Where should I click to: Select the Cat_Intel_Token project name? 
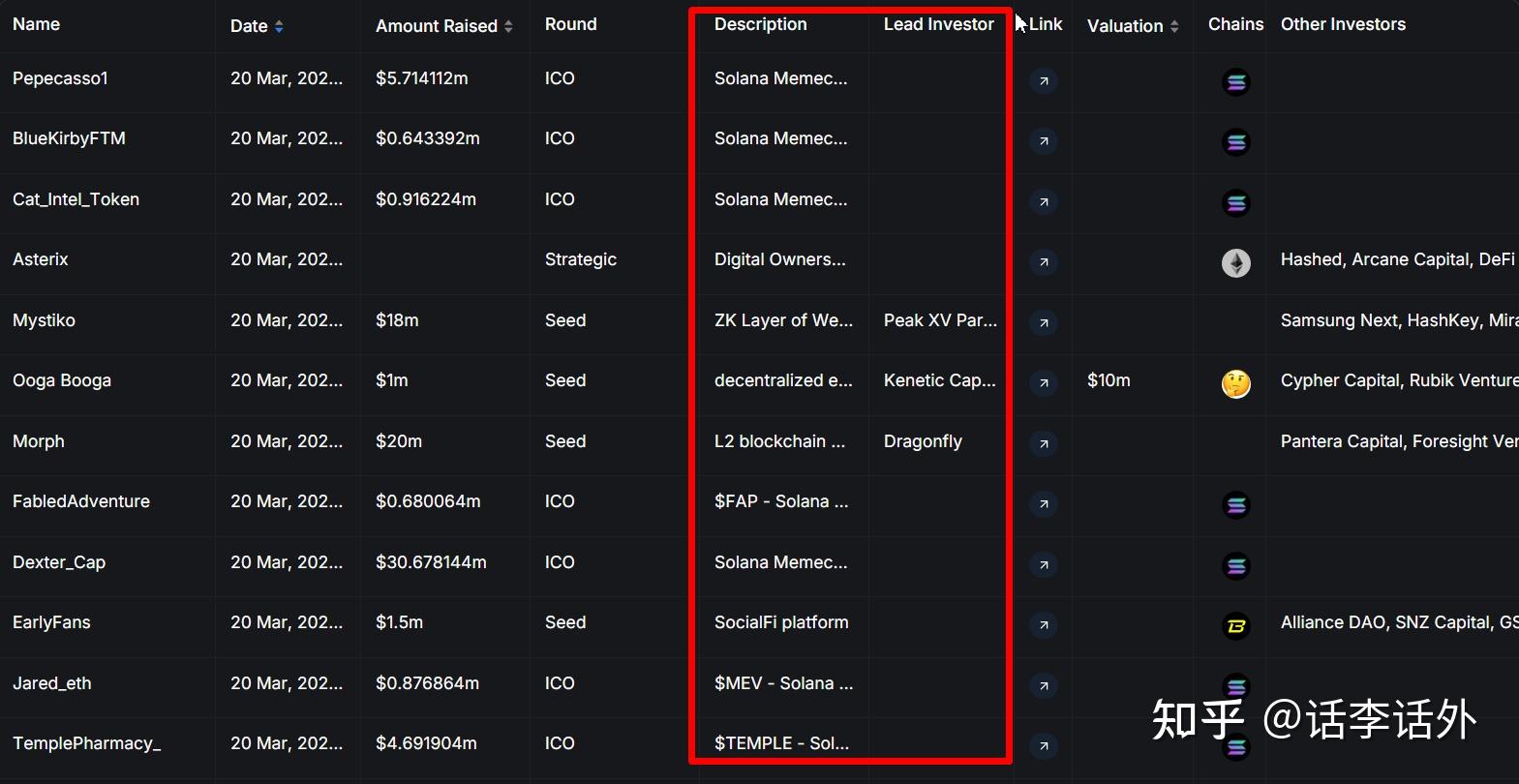coord(76,199)
